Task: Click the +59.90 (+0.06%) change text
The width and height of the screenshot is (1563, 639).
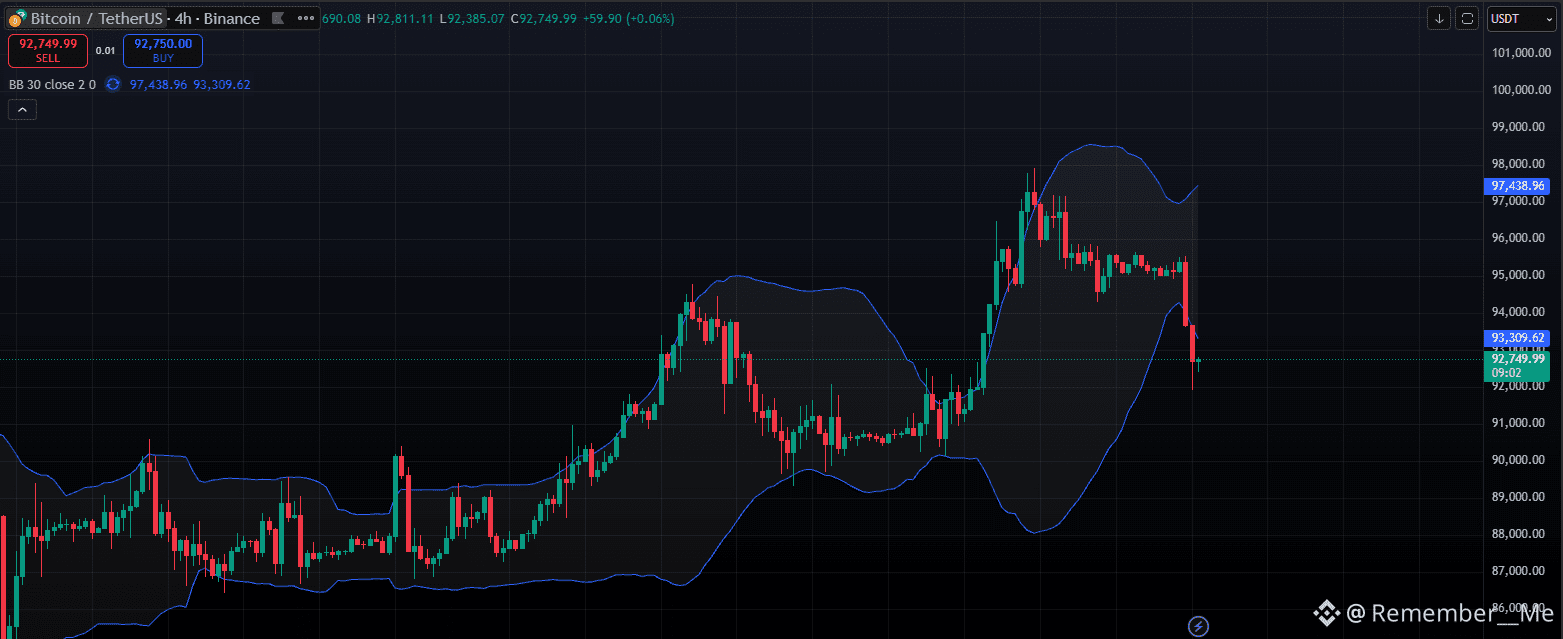Action: pyautogui.click(x=628, y=18)
